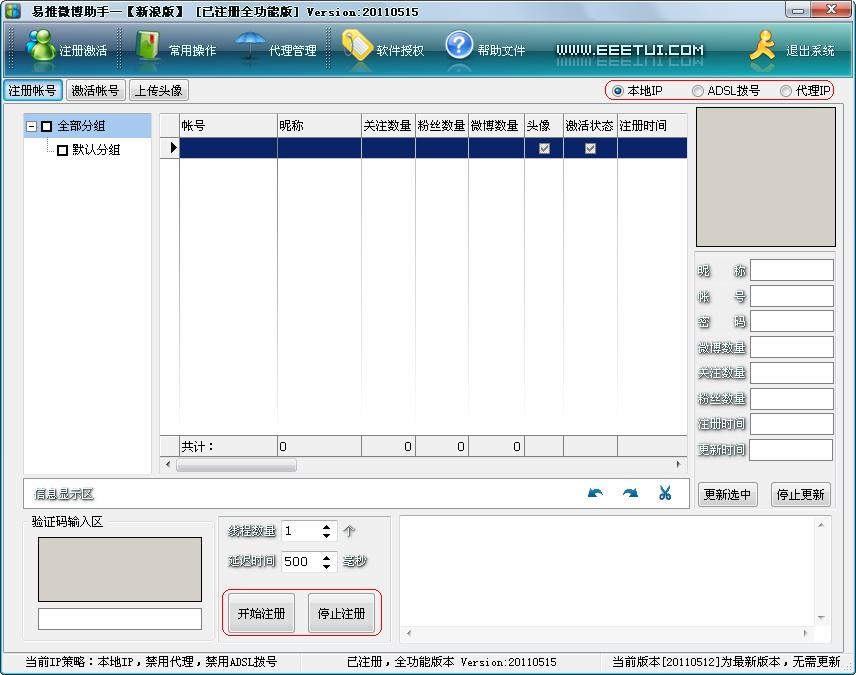
Task: Toggle the 激活状态 checkbox in selected row
Action: click(590, 148)
